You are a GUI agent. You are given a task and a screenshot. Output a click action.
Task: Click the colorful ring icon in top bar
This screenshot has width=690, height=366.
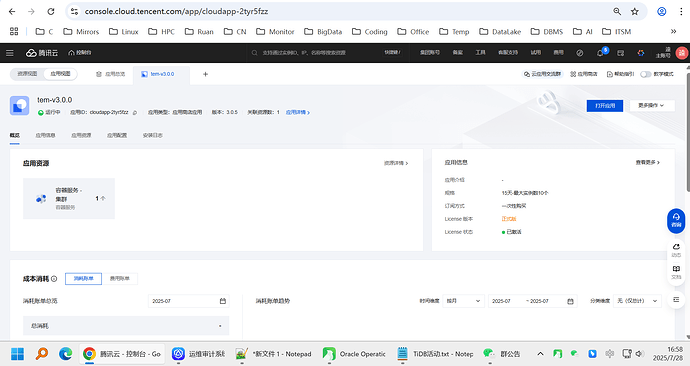641,53
